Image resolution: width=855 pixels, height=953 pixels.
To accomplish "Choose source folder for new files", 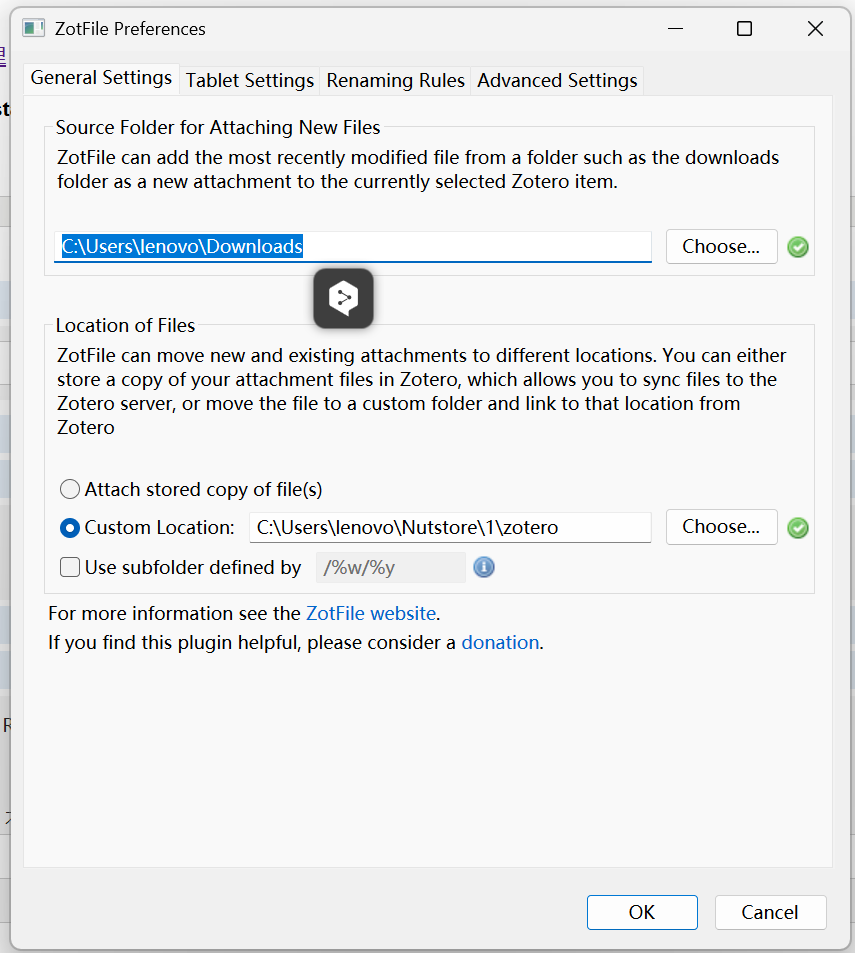I will coord(721,247).
